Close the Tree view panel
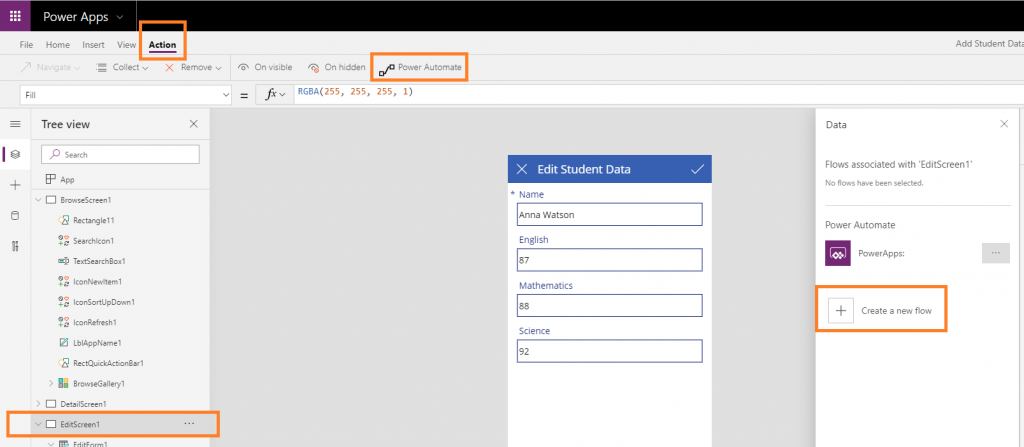1024x447 pixels. click(193, 124)
